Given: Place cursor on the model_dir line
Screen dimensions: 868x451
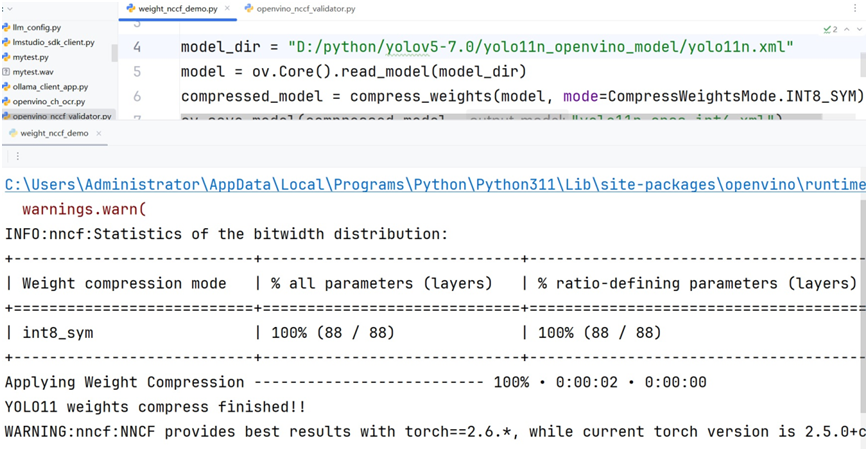Looking at the screenshot, I should (x=487, y=47).
